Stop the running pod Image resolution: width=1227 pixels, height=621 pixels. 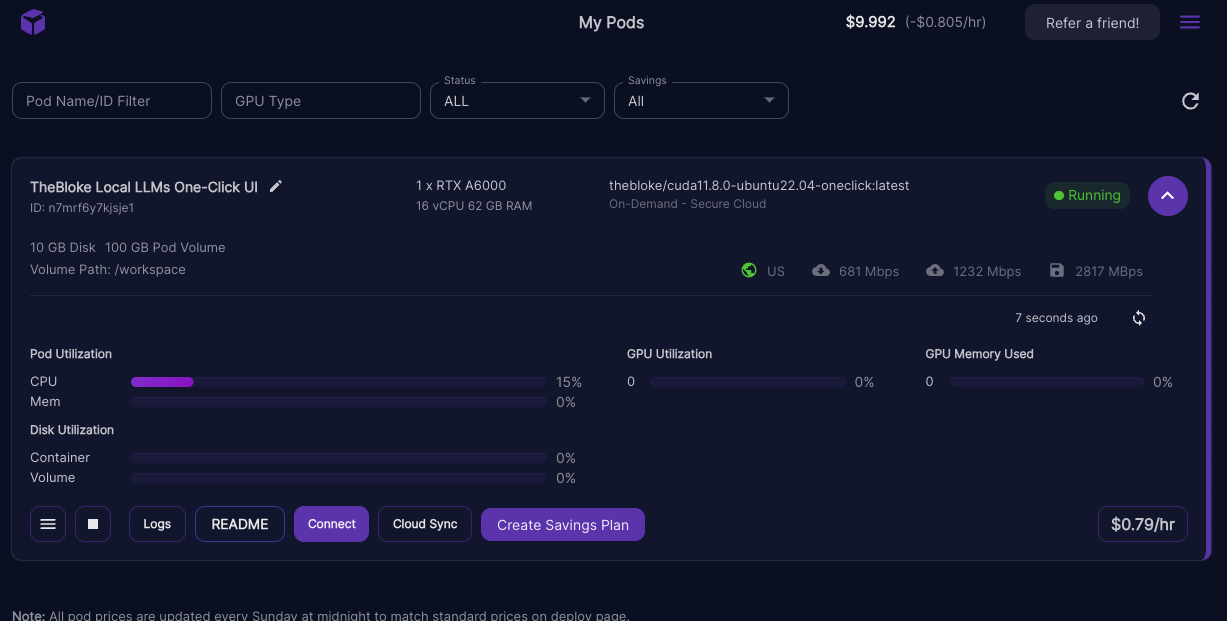(93, 524)
